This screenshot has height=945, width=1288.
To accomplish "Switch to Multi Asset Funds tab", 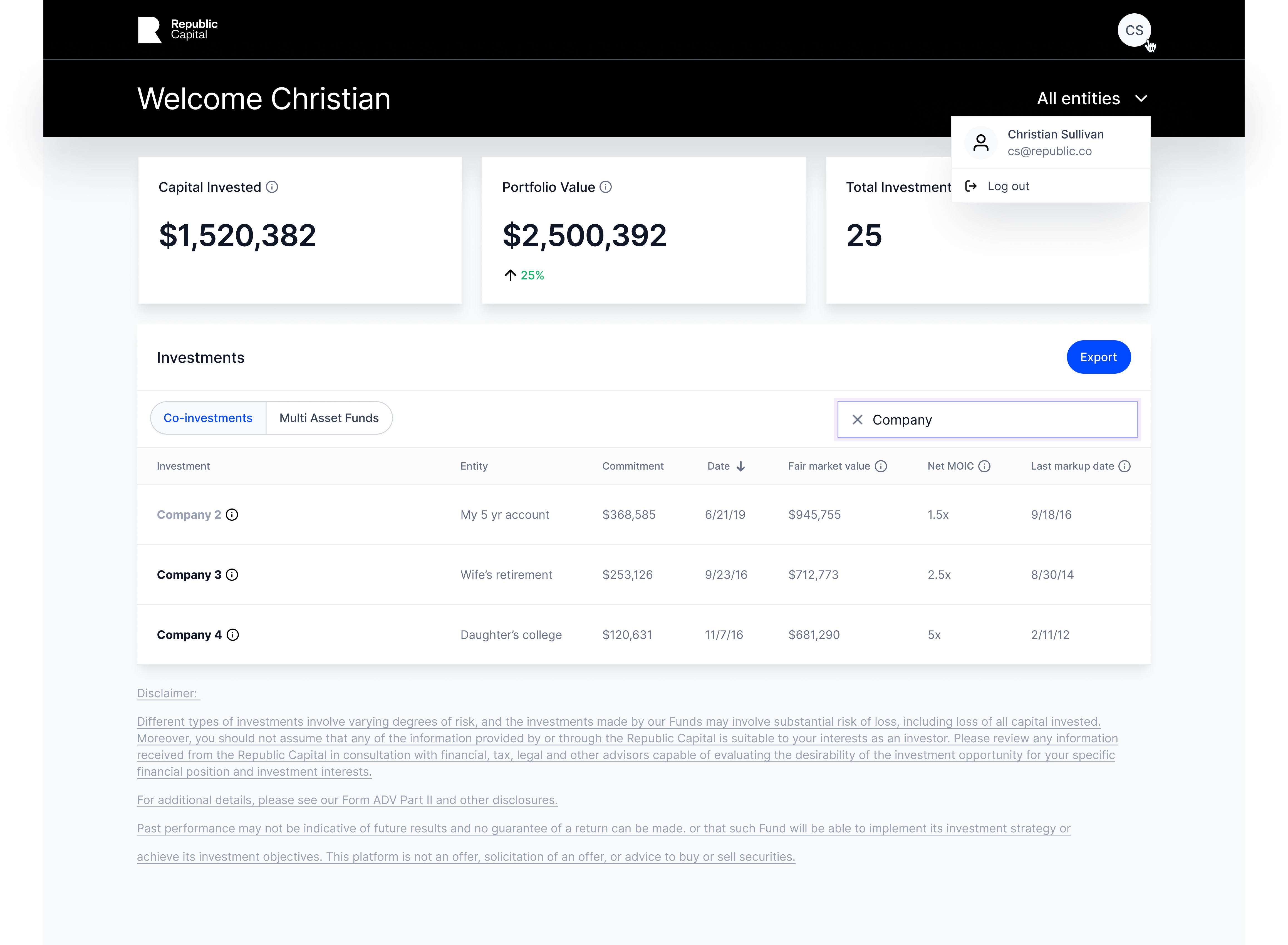I will (x=329, y=418).
